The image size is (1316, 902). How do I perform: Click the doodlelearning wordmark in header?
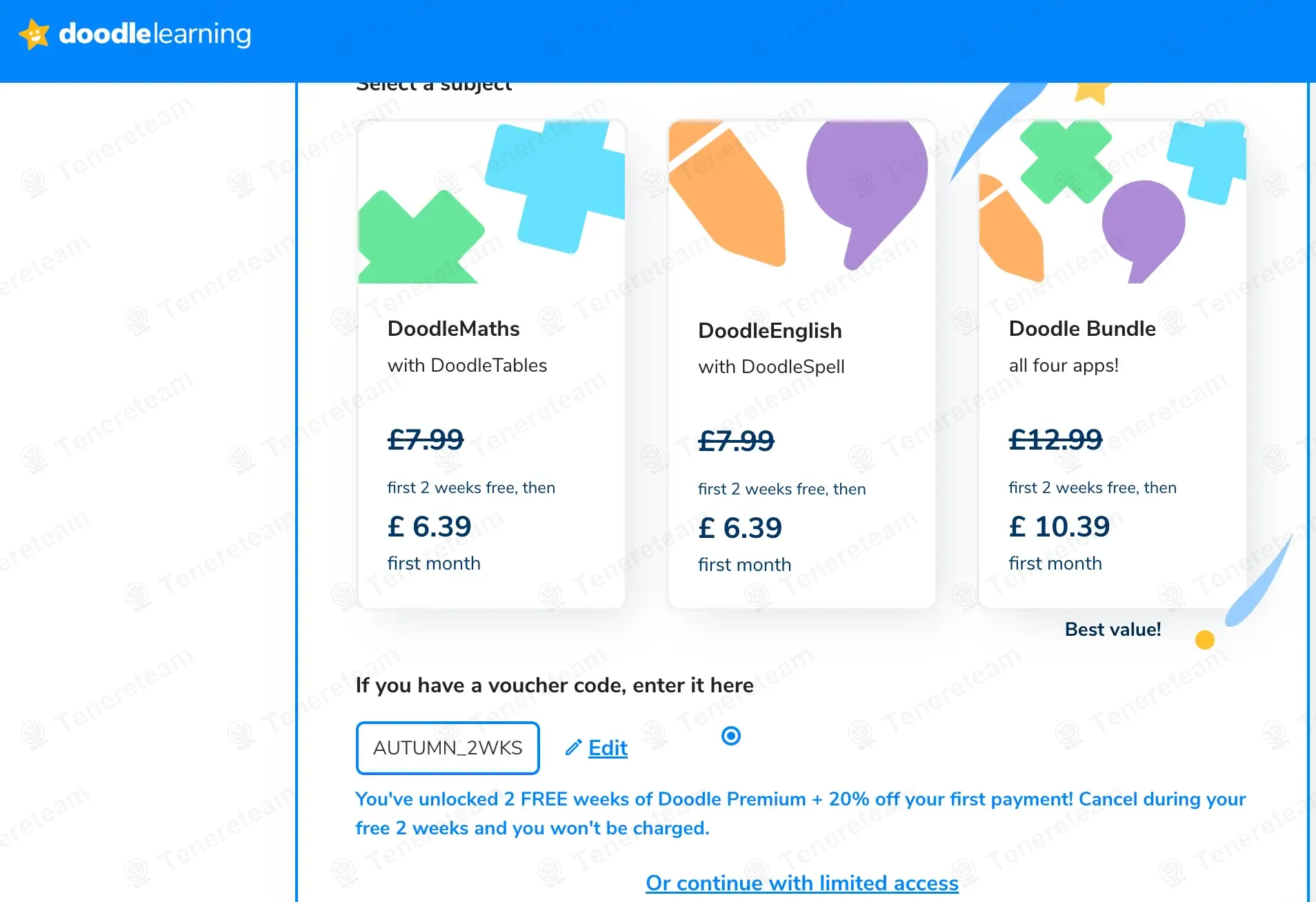click(x=155, y=34)
